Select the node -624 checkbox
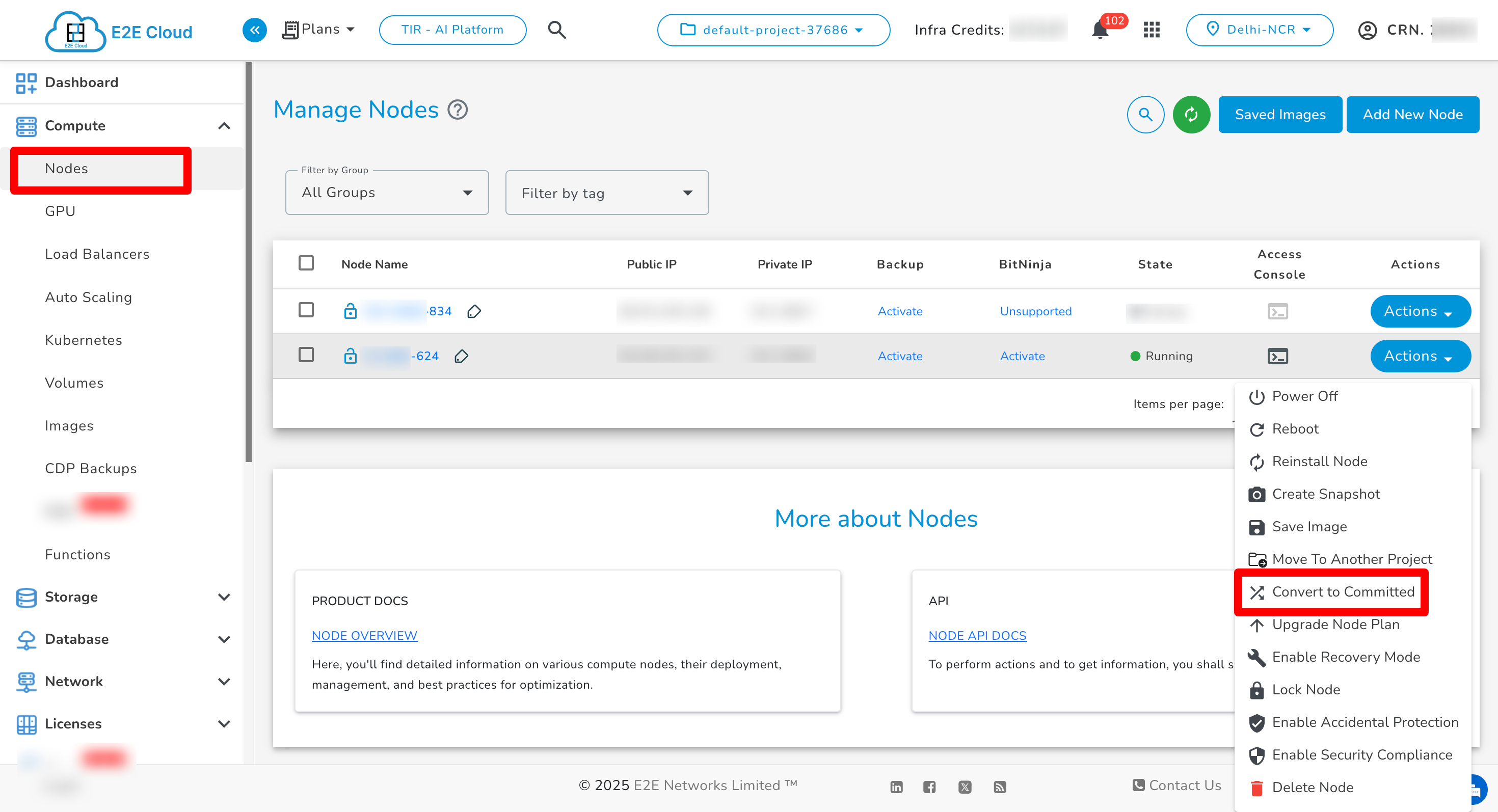This screenshot has height=812, width=1498. point(306,355)
